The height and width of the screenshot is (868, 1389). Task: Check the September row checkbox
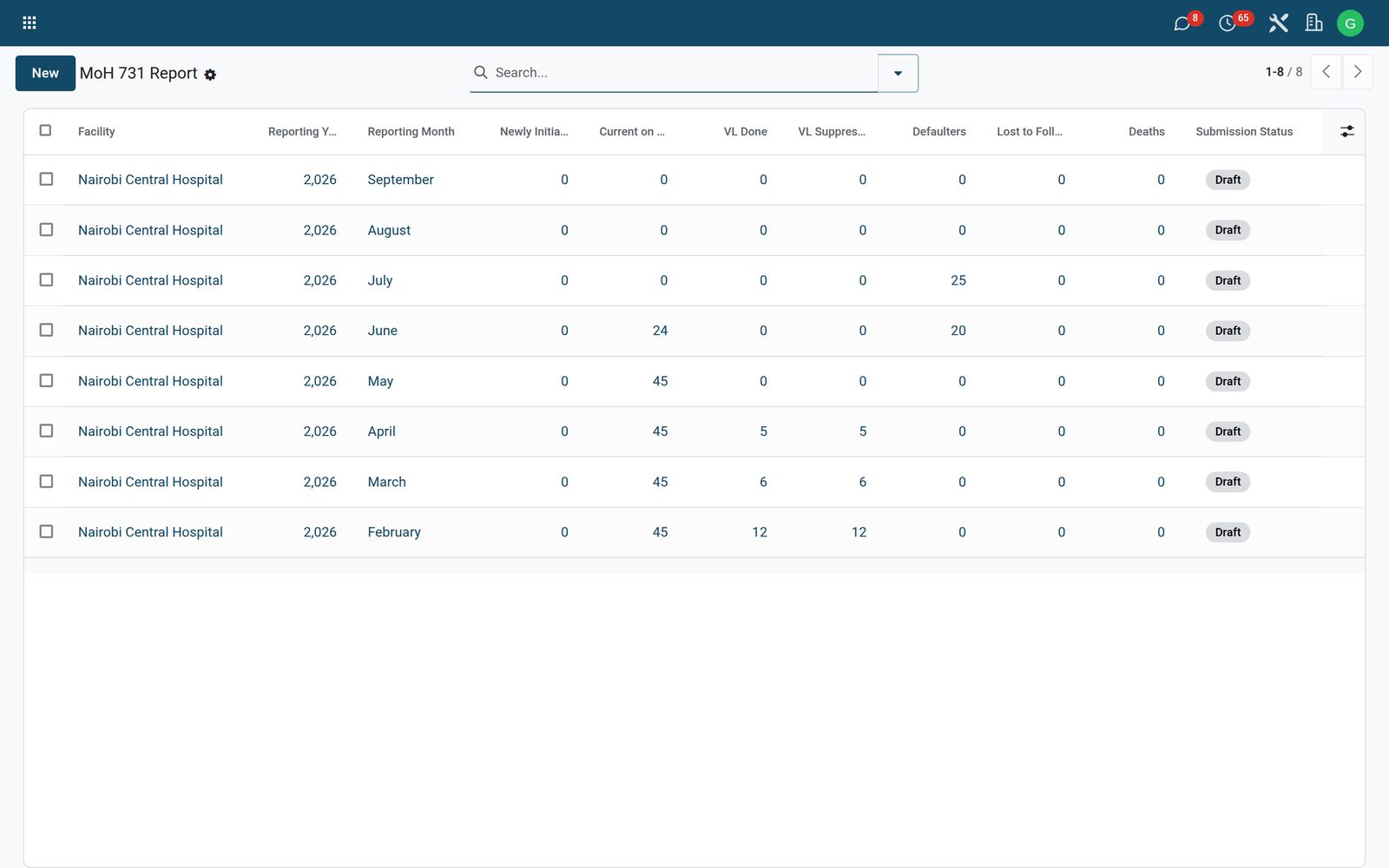tap(46, 179)
